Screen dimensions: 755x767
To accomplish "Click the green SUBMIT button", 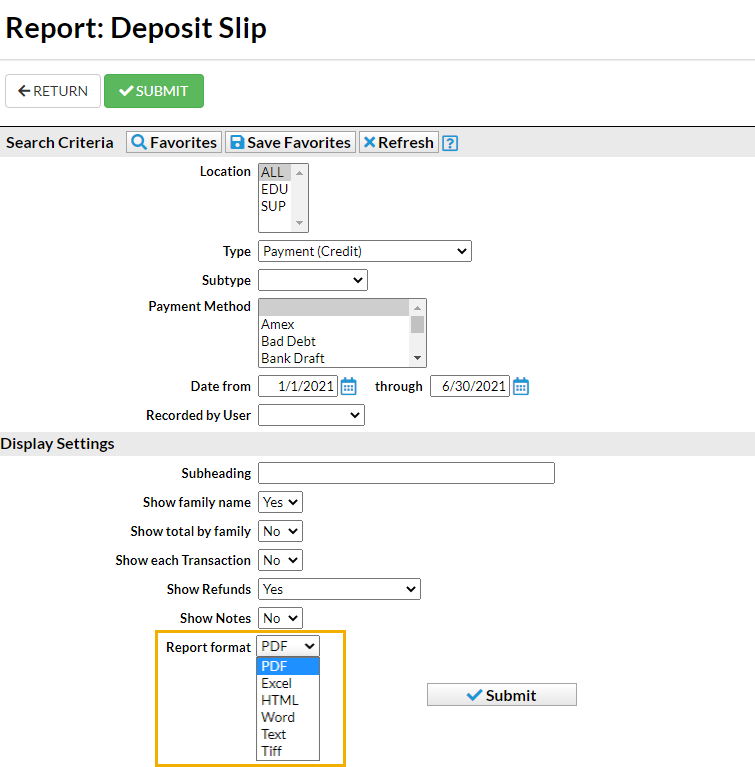I will [154, 91].
